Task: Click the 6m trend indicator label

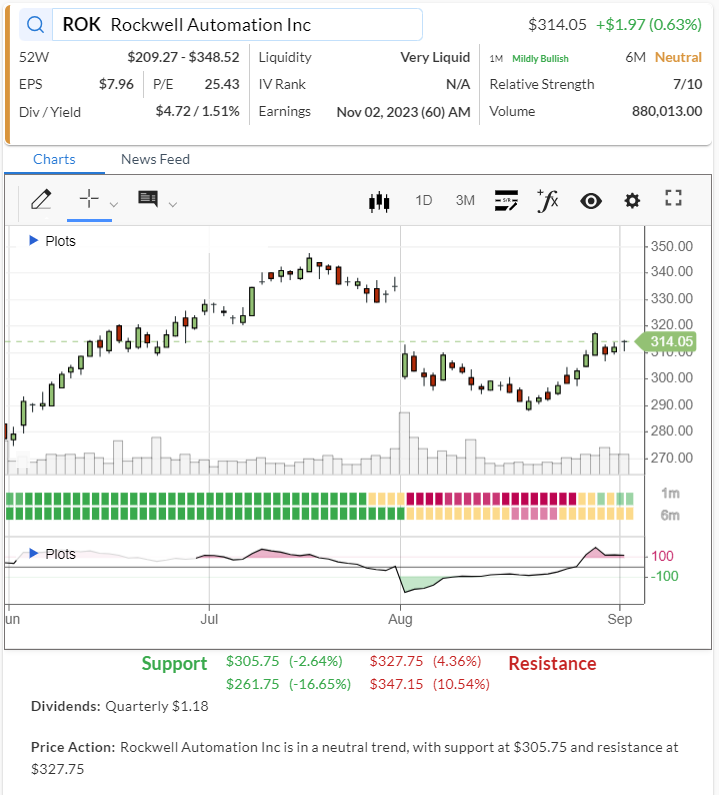Action: [670, 515]
